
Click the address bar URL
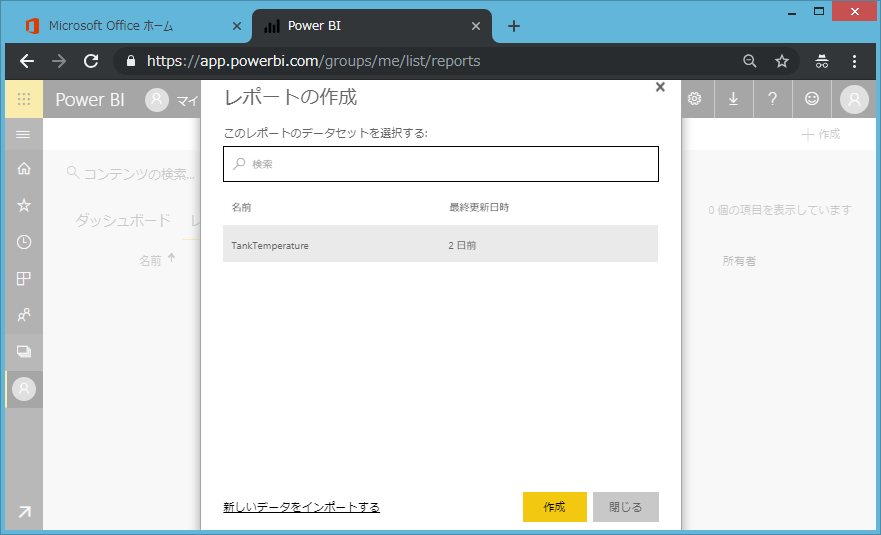314,61
